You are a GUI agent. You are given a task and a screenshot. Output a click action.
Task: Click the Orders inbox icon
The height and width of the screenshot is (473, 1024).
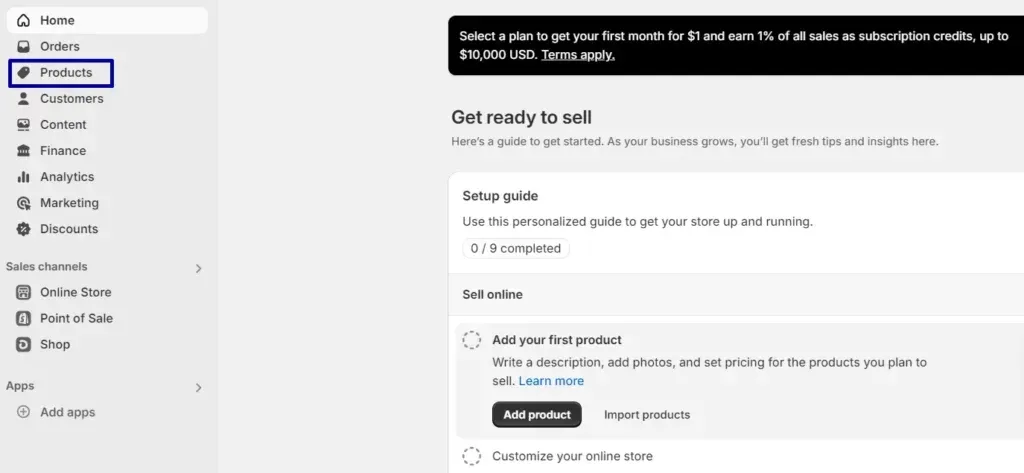click(24, 46)
